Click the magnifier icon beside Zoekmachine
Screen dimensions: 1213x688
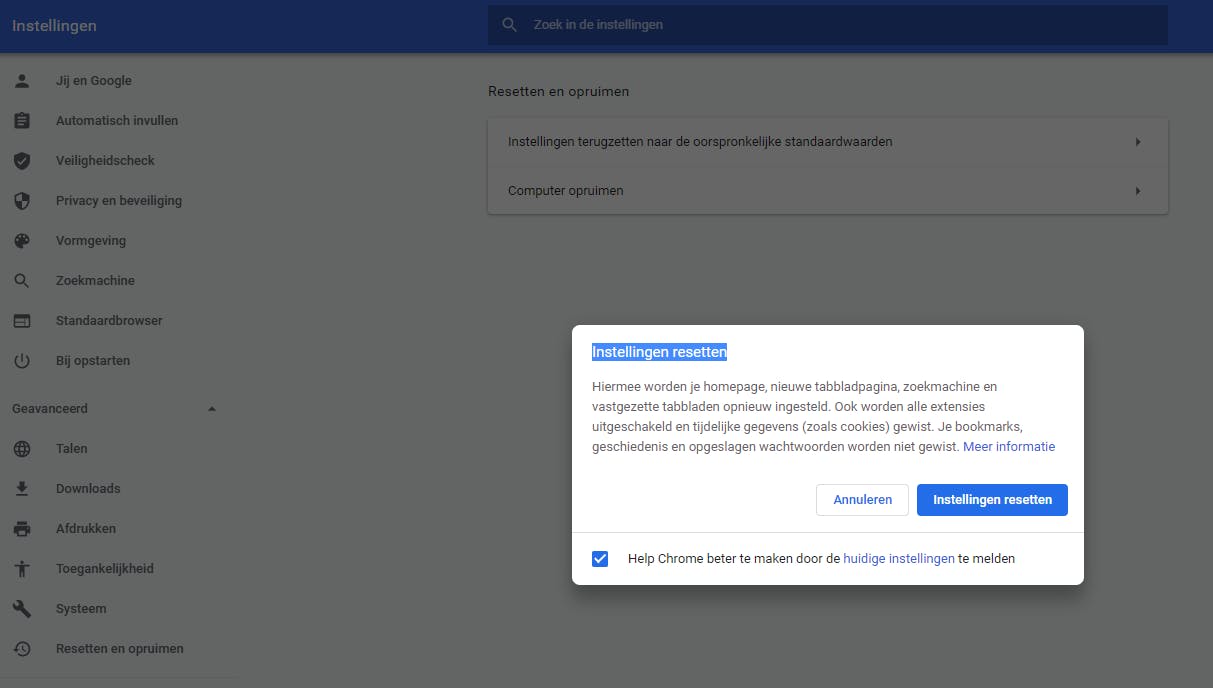22,281
